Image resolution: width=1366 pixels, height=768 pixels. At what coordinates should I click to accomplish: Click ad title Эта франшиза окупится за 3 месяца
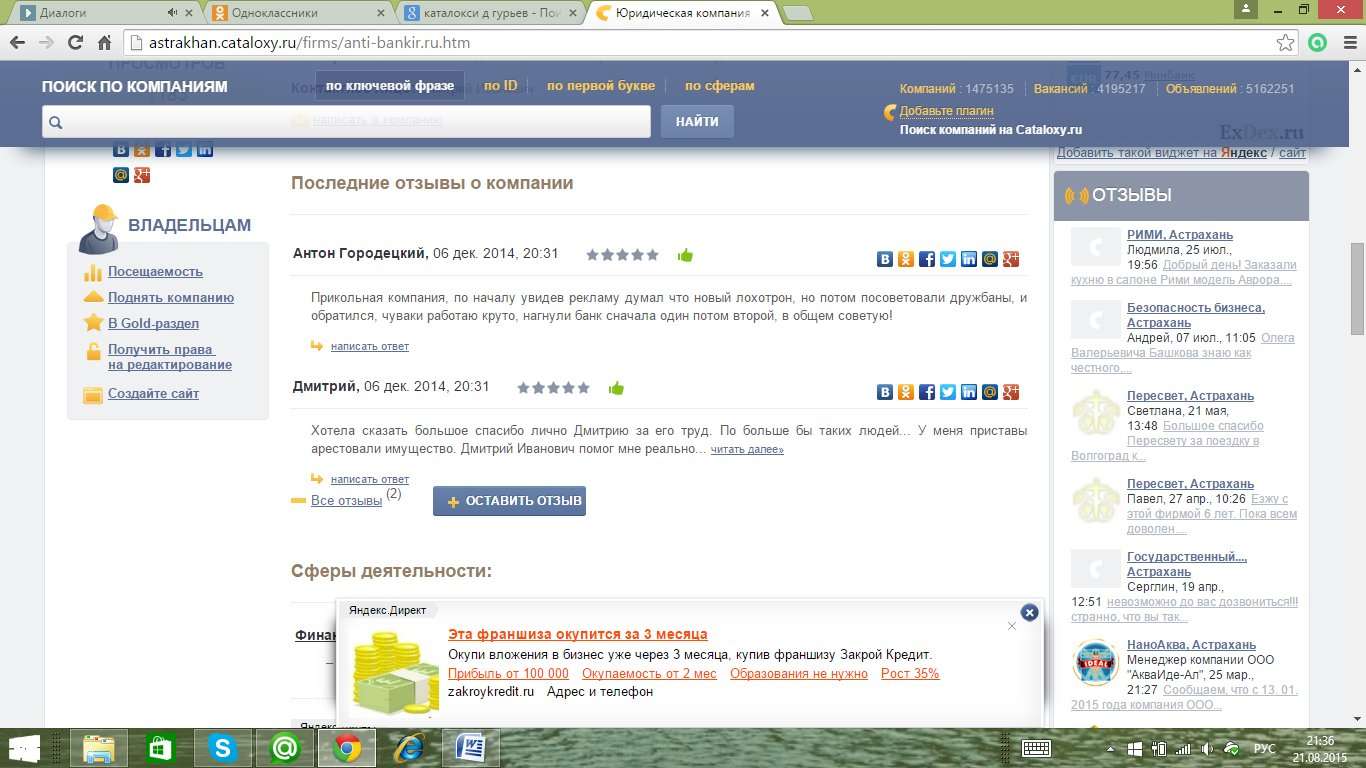577,634
